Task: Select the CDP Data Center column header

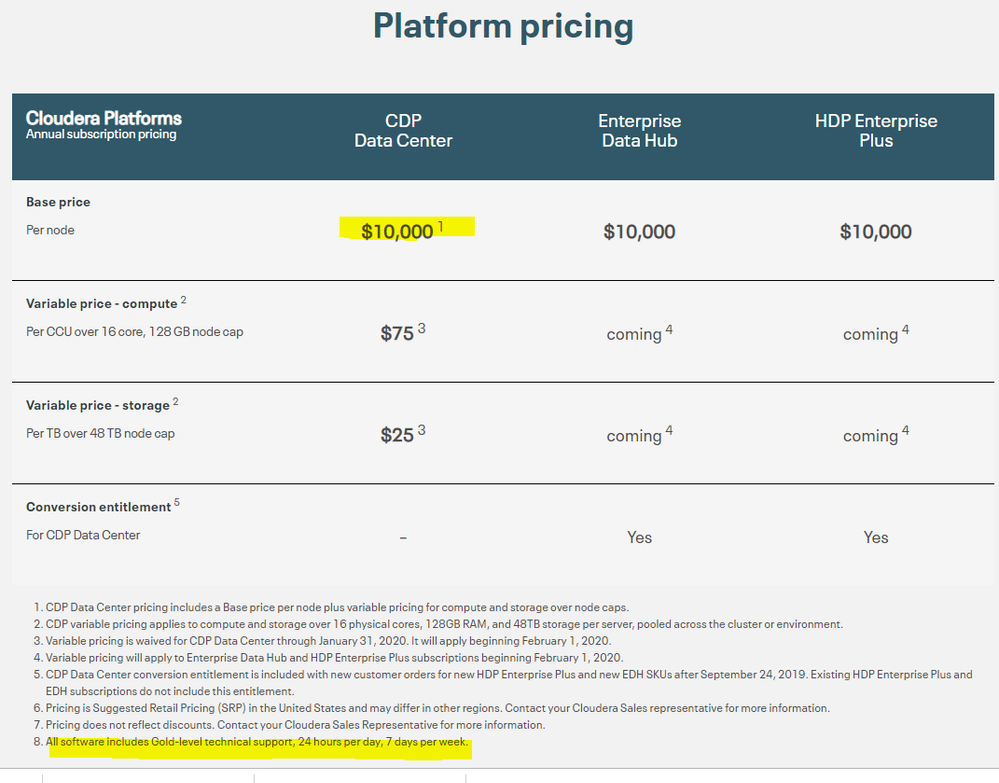Action: click(403, 131)
